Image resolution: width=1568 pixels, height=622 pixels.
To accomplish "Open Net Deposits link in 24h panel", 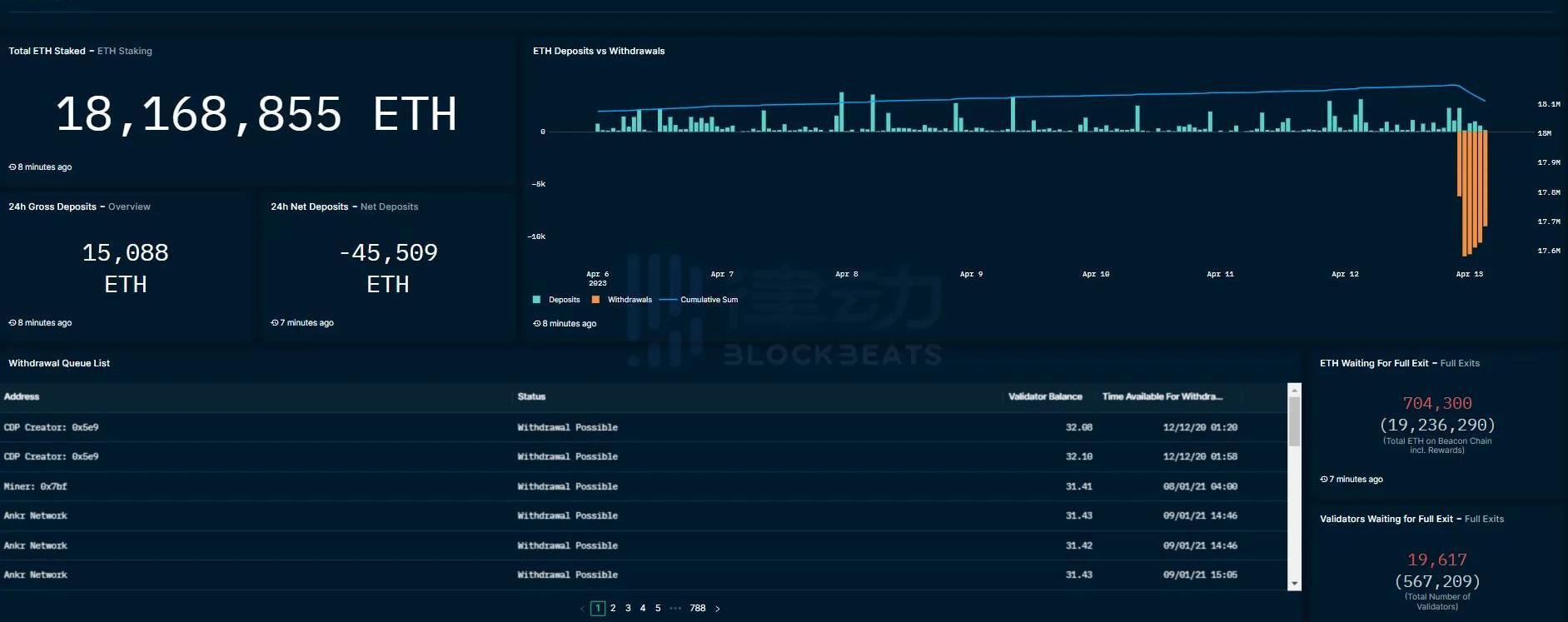I will click(389, 207).
